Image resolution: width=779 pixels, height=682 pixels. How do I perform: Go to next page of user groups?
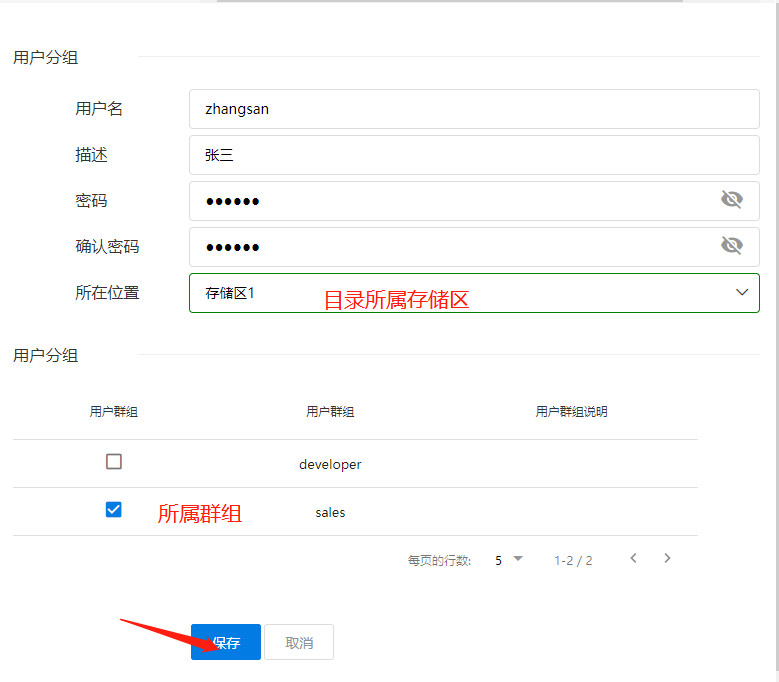(667, 559)
